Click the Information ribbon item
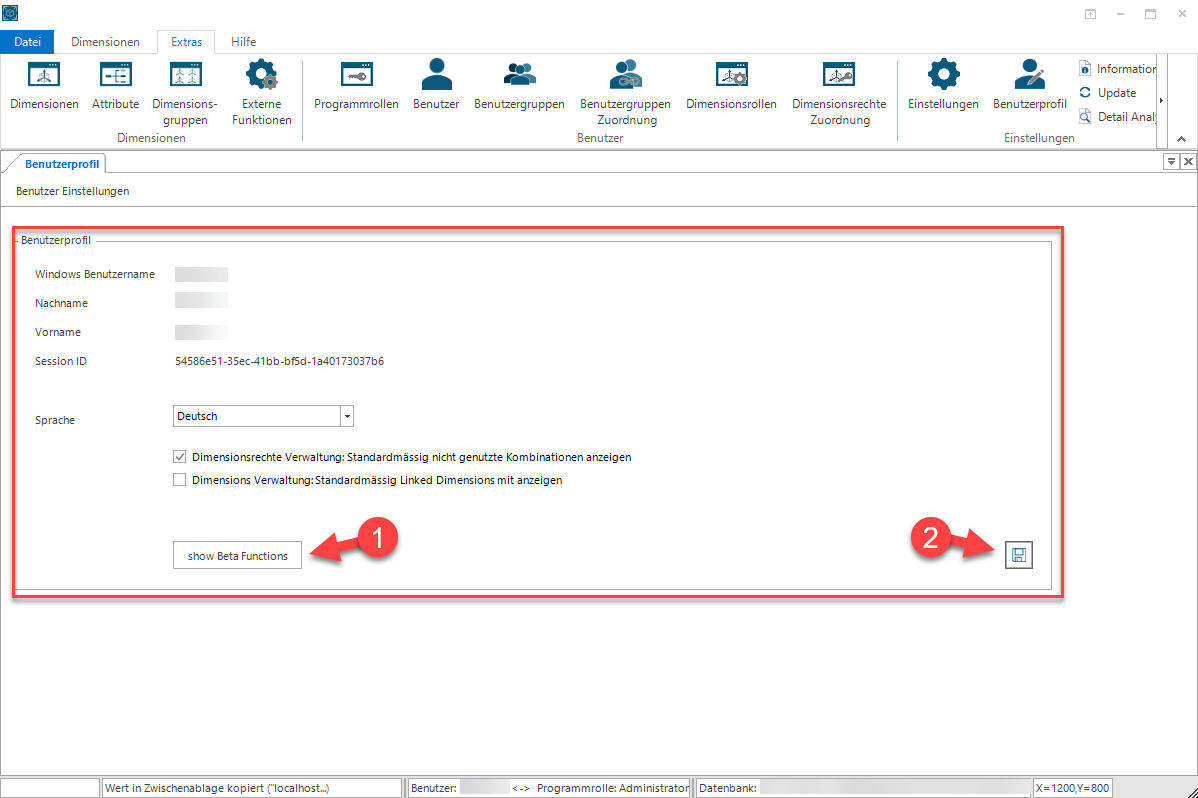Image resolution: width=1198 pixels, height=798 pixels. pyautogui.click(x=1117, y=69)
